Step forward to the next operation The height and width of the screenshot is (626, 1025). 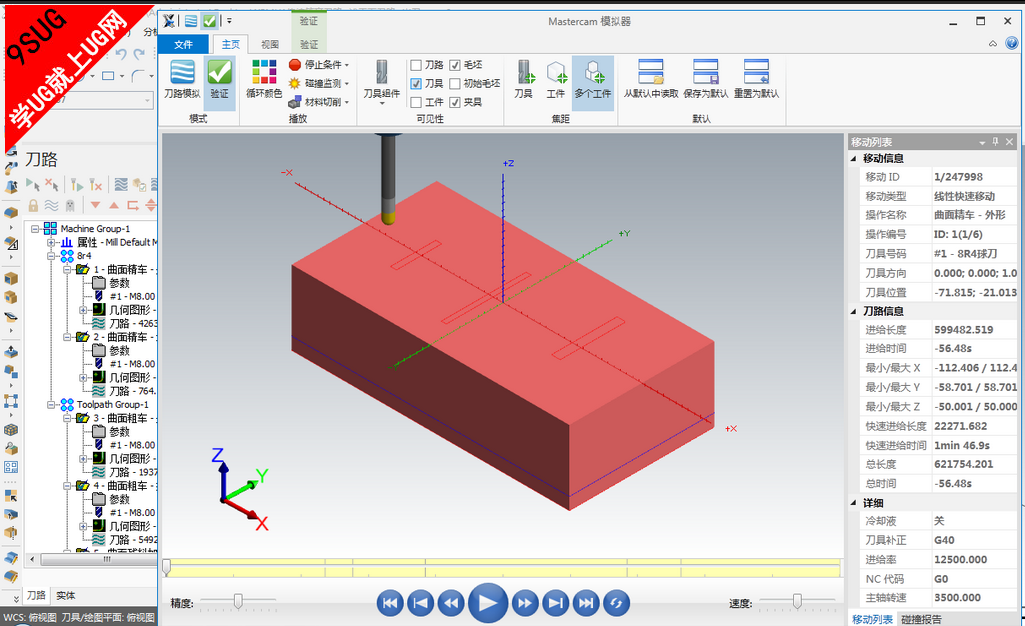[x=556, y=603]
